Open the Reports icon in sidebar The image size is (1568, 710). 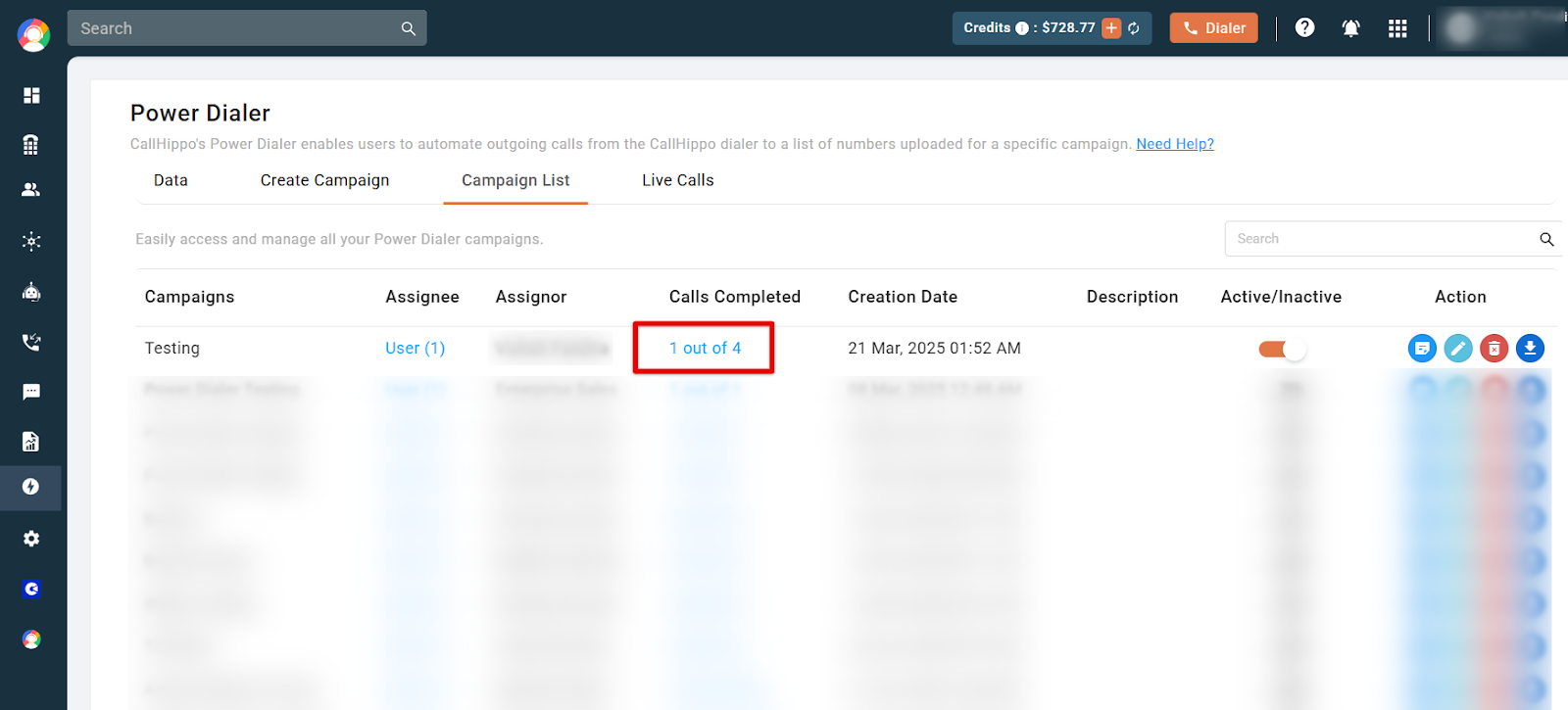pyautogui.click(x=31, y=442)
